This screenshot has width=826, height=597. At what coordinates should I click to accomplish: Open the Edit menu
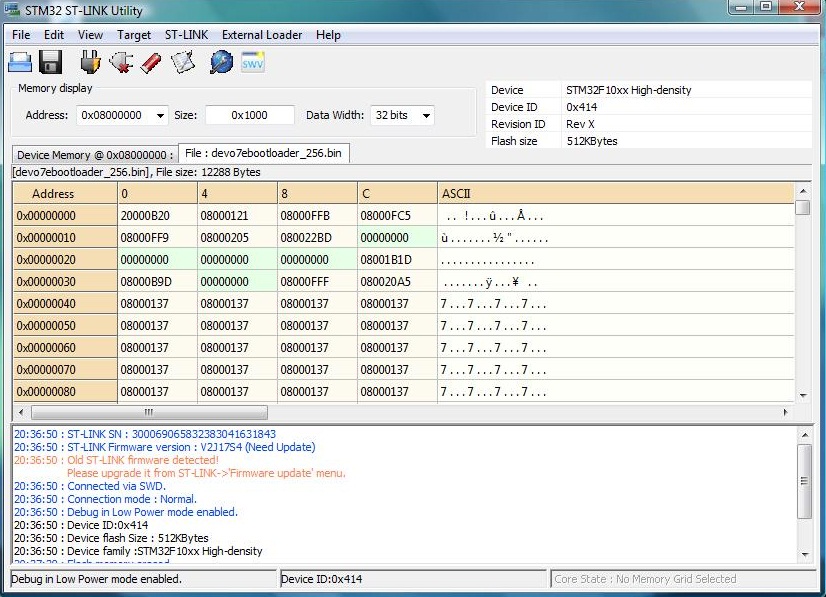coord(54,35)
